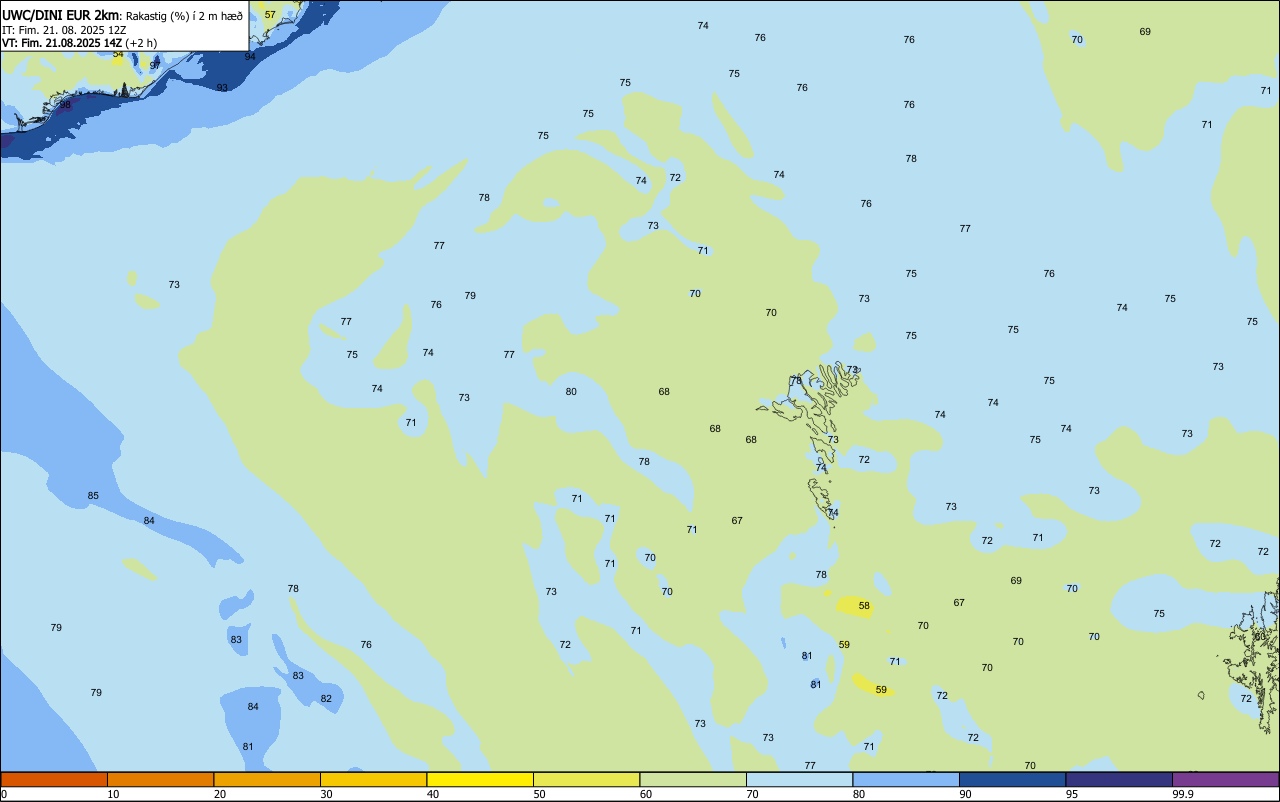Click the map title 'UWC/DINI EUR 2km'
The image size is (1280, 802).
(61, 15)
